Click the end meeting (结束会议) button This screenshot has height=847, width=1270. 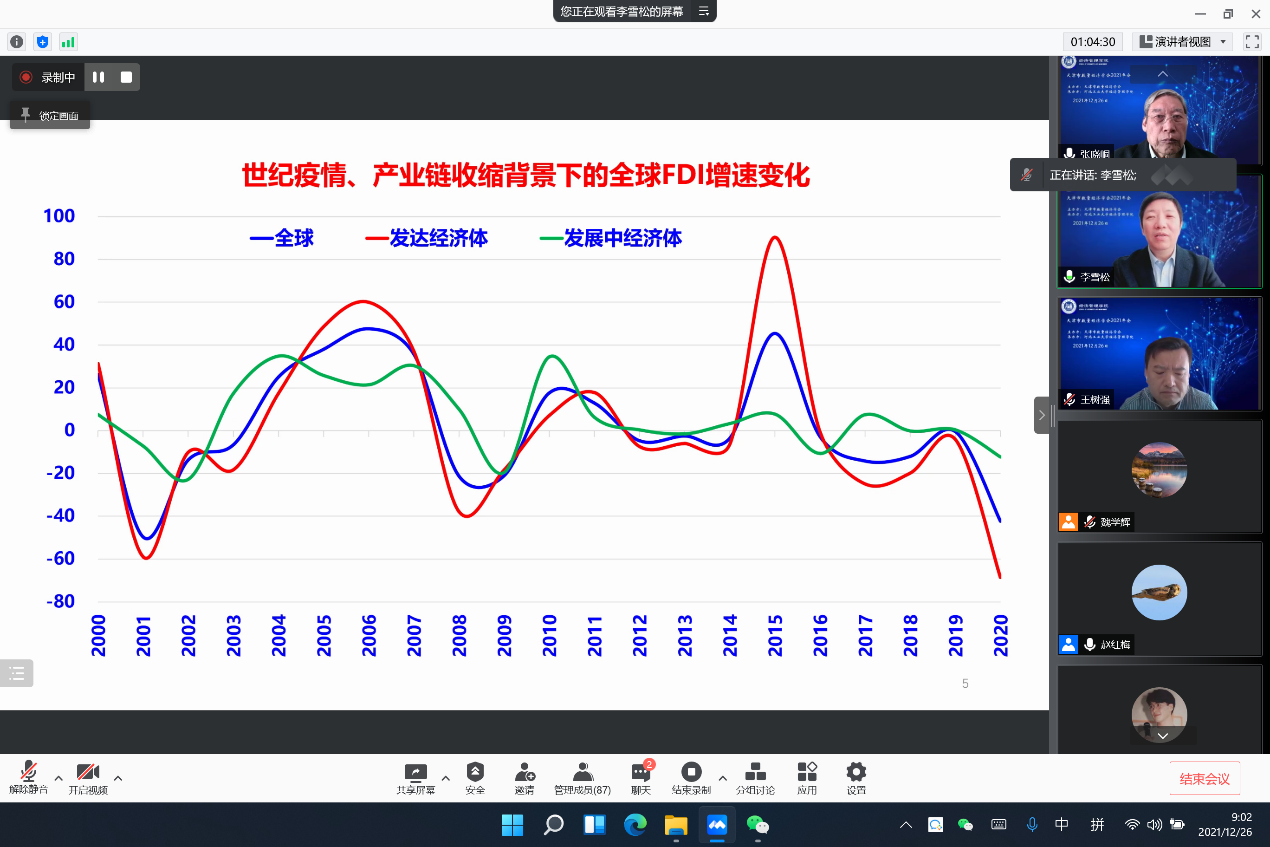pyautogui.click(x=1204, y=779)
